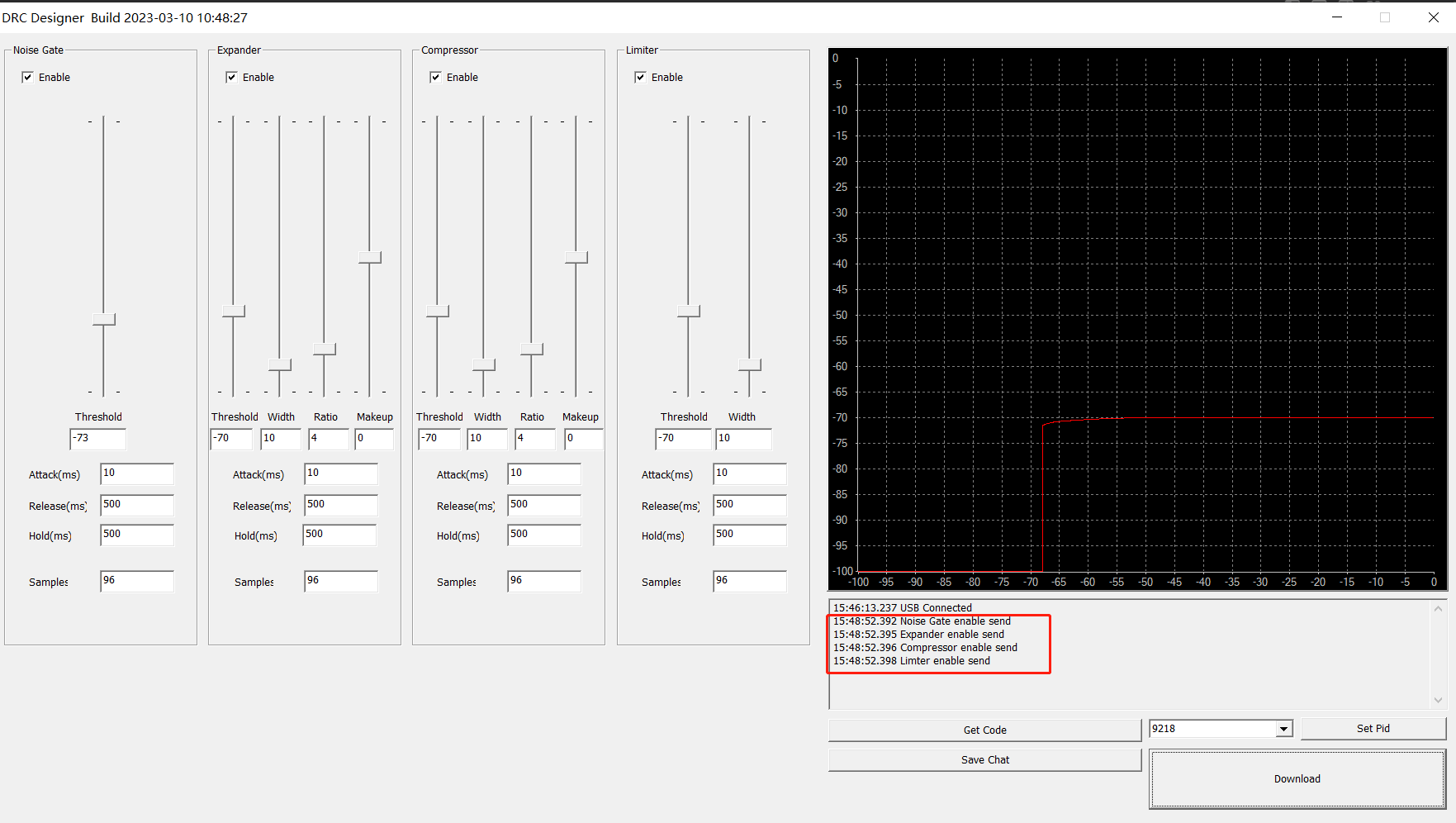
Task: Select the Limiter Threshold slider handle
Action: 687,309
